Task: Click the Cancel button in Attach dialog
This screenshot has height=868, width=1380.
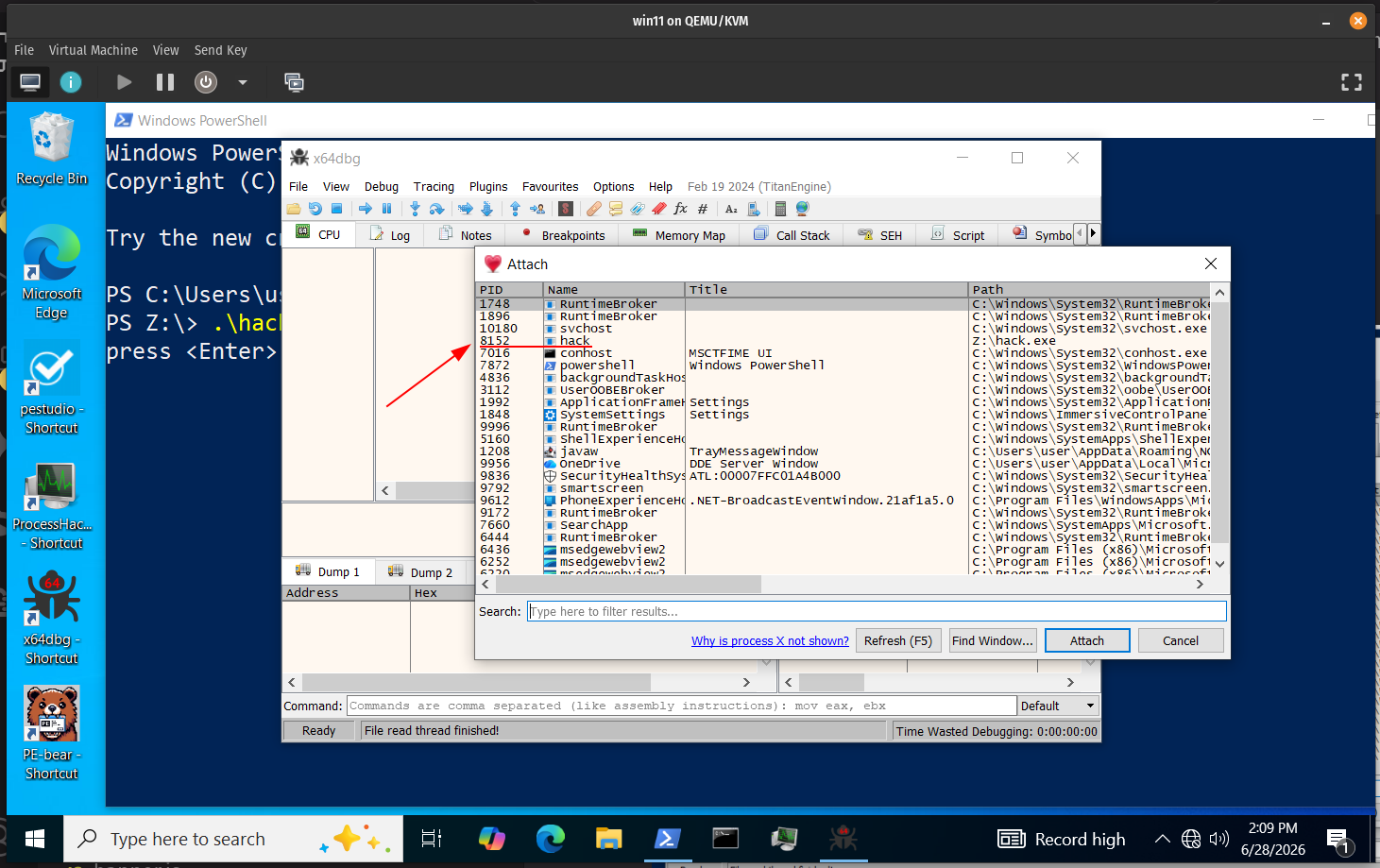Action: 1181,640
